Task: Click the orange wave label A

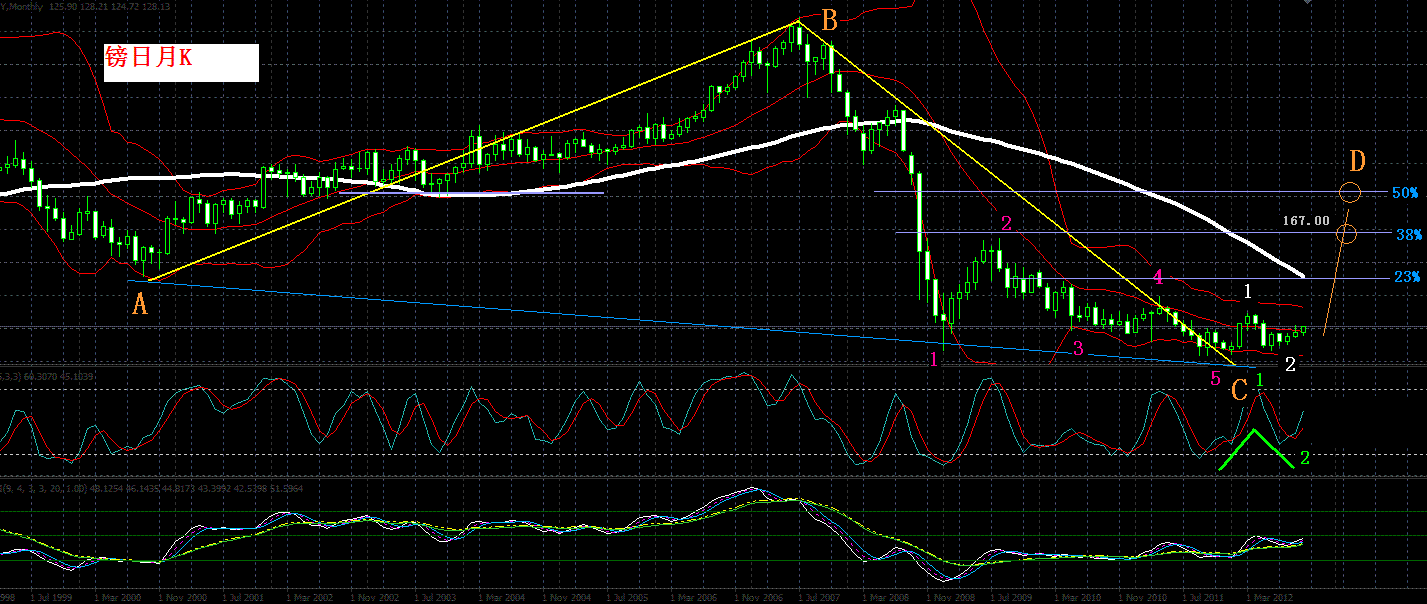Action: 141,305
